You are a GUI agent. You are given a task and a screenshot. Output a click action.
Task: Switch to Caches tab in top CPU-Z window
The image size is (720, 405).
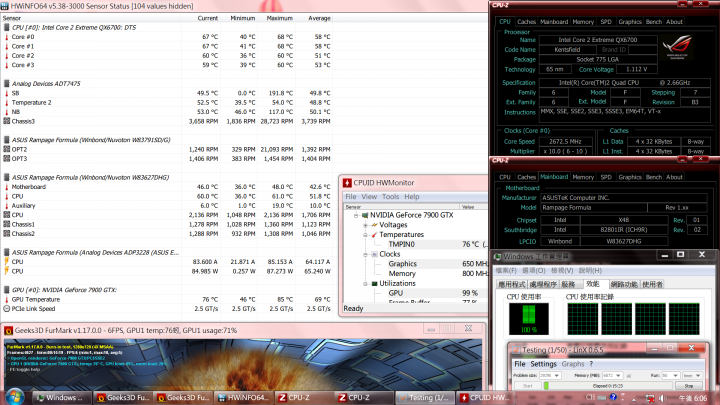[526, 22]
